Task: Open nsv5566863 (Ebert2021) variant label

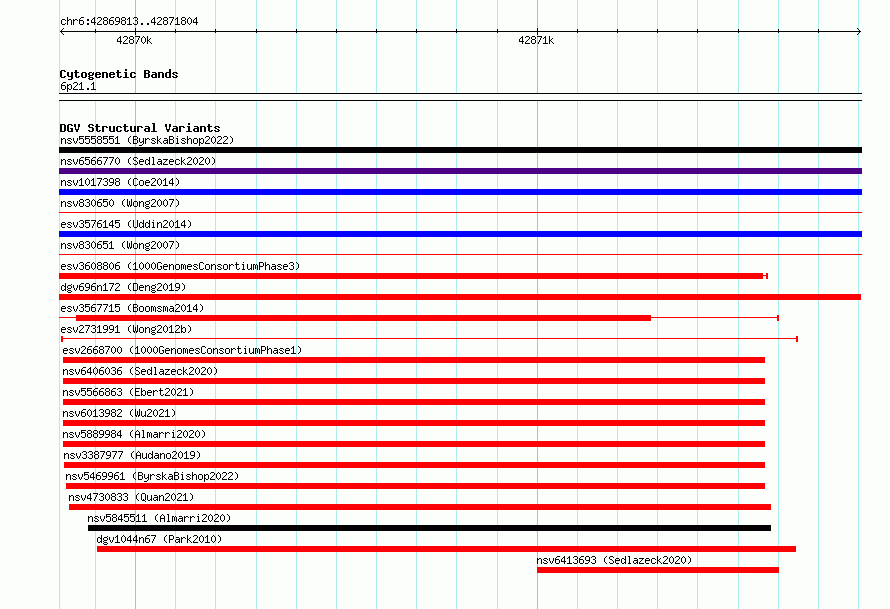Action: (x=128, y=392)
